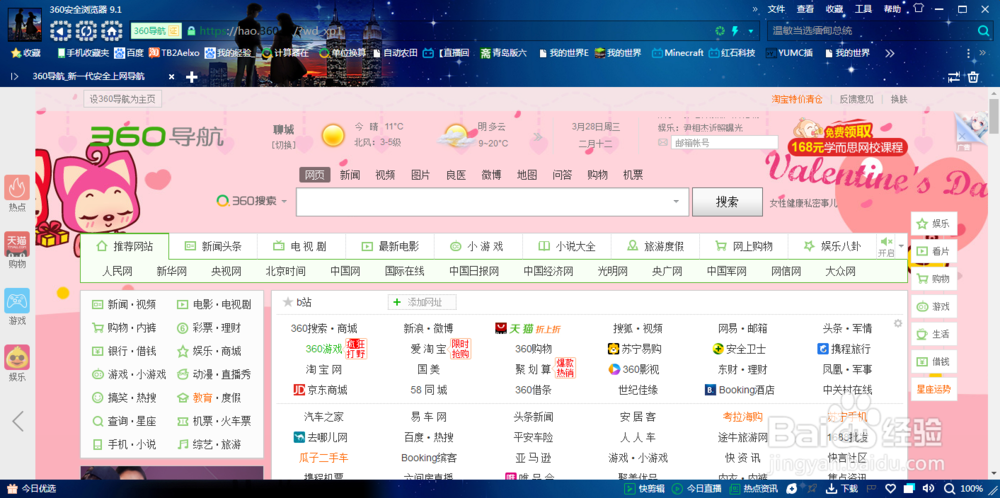Expand weather forecast double arrow
This screenshot has width=1000, height=498.
pos(538,136)
